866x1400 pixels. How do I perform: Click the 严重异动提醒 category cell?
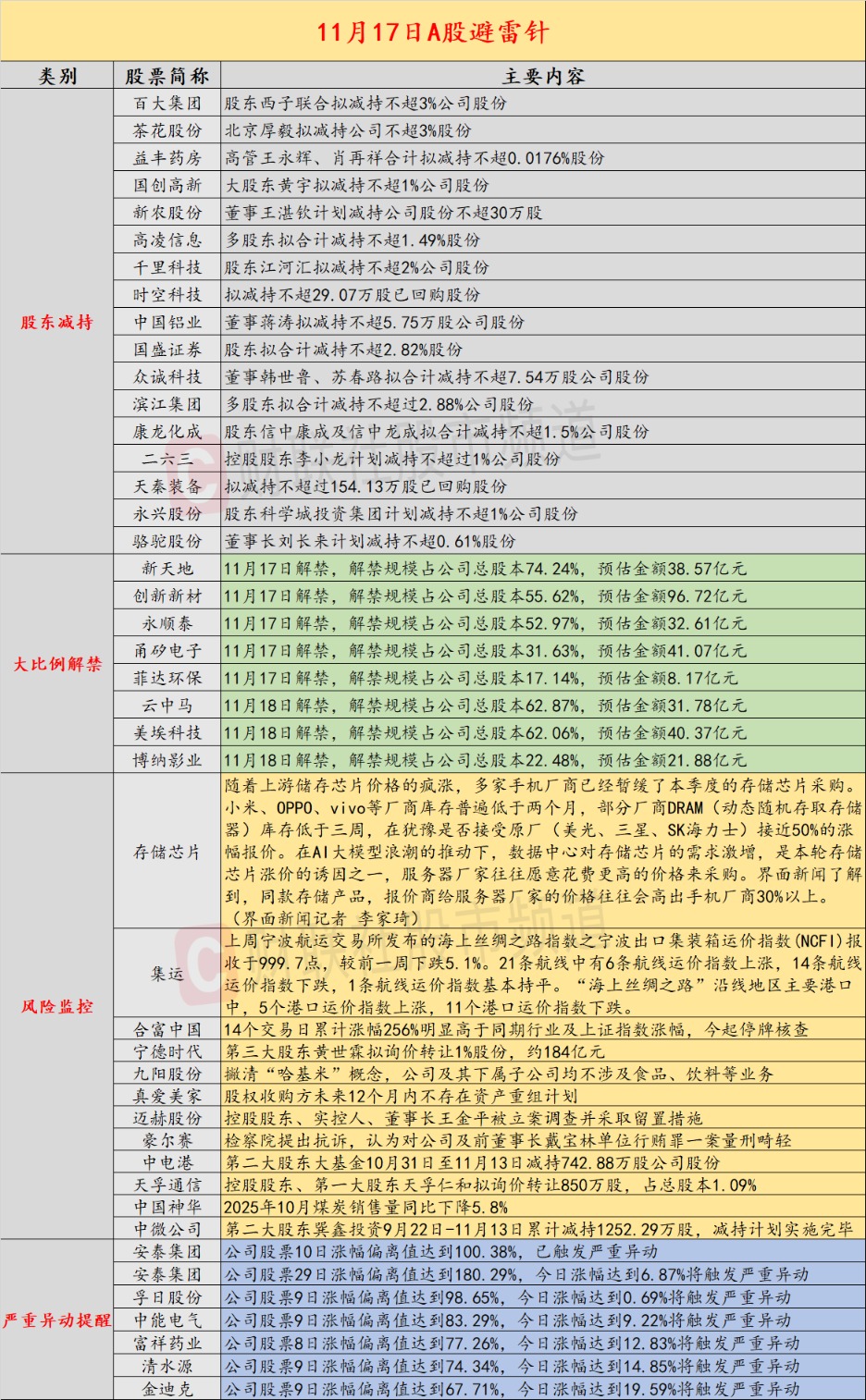[x=57, y=1320]
